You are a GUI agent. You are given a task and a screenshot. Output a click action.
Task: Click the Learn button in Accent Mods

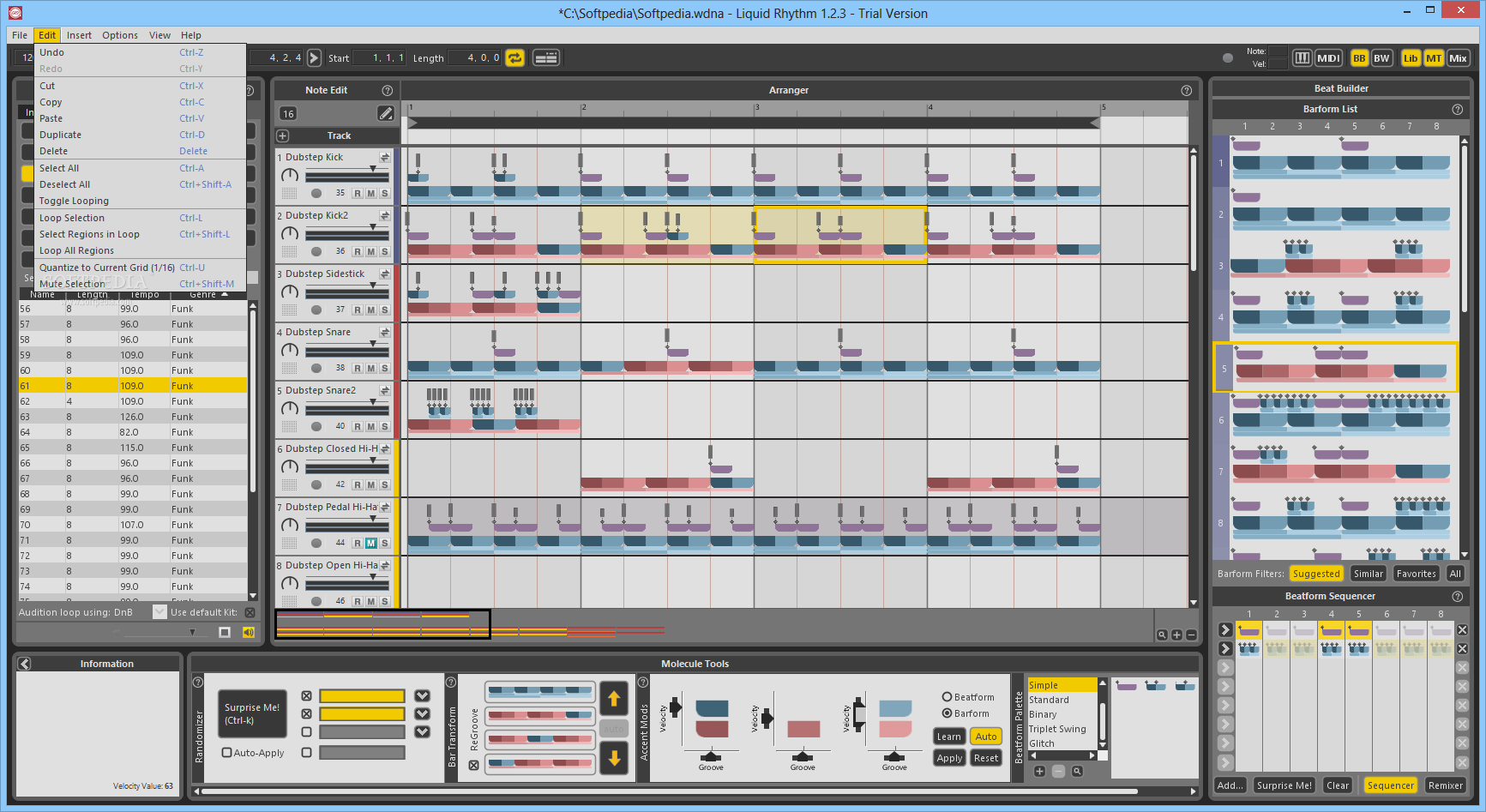click(x=948, y=737)
